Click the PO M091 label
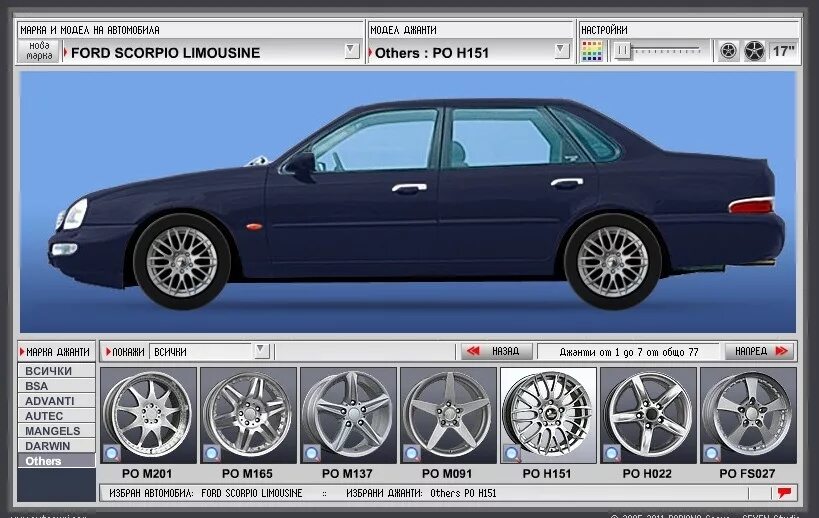Screen dimensions: 819x518 (x=447, y=474)
